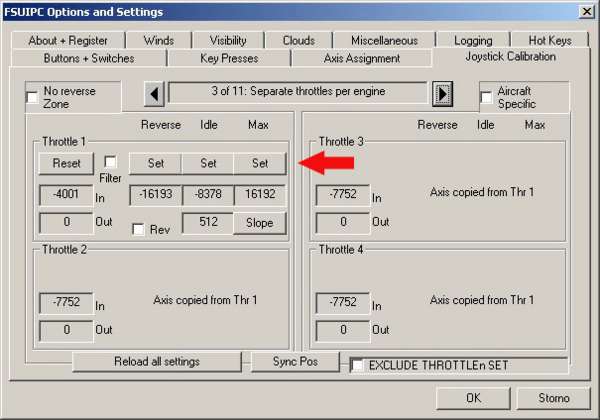600x420 pixels.
Task: Click 'Axis copied from Thr 1' under Throttle 2
Action: coord(205,300)
